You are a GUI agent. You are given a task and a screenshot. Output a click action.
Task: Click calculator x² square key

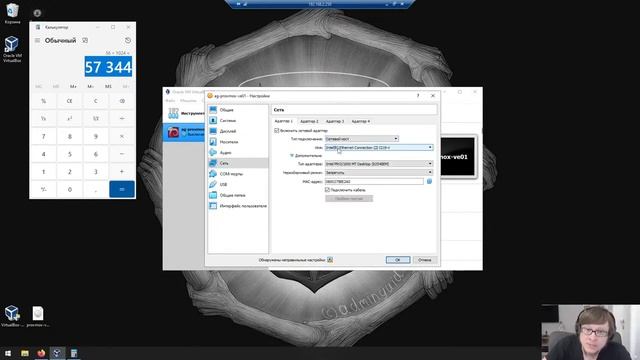pos(69,118)
